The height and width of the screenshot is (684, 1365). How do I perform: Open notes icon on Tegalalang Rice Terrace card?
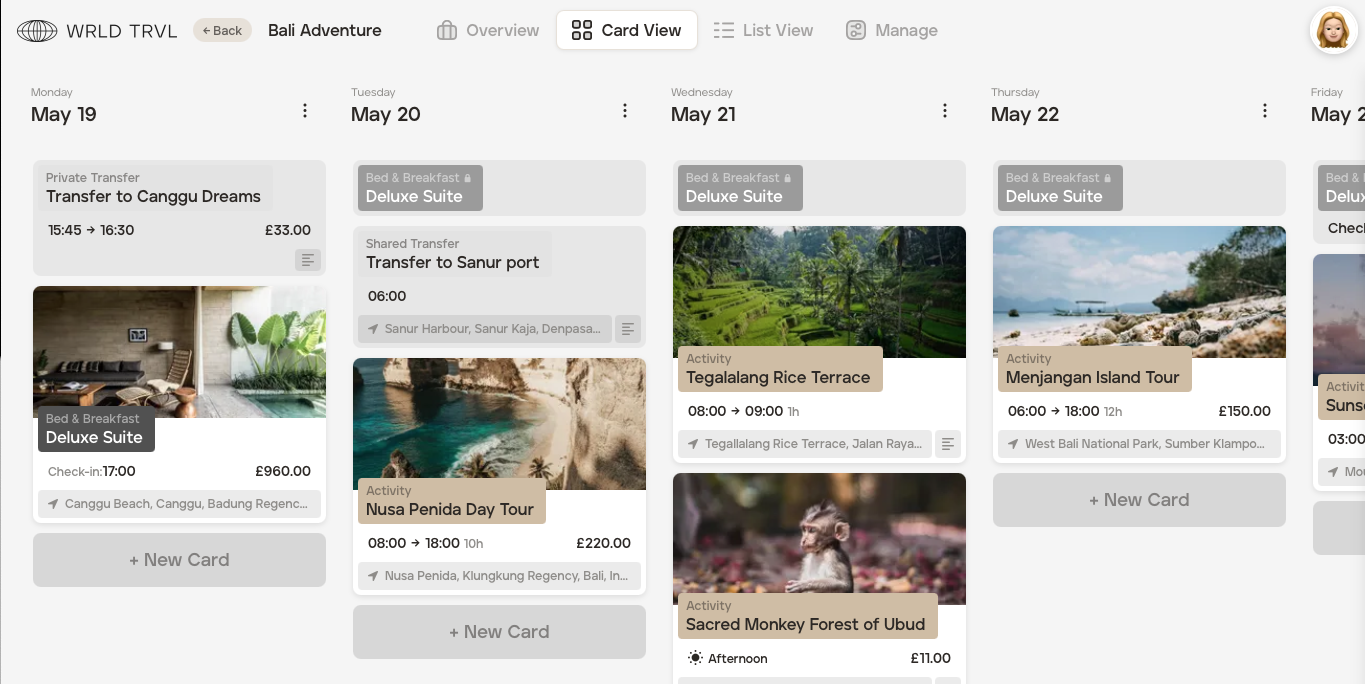coord(948,443)
